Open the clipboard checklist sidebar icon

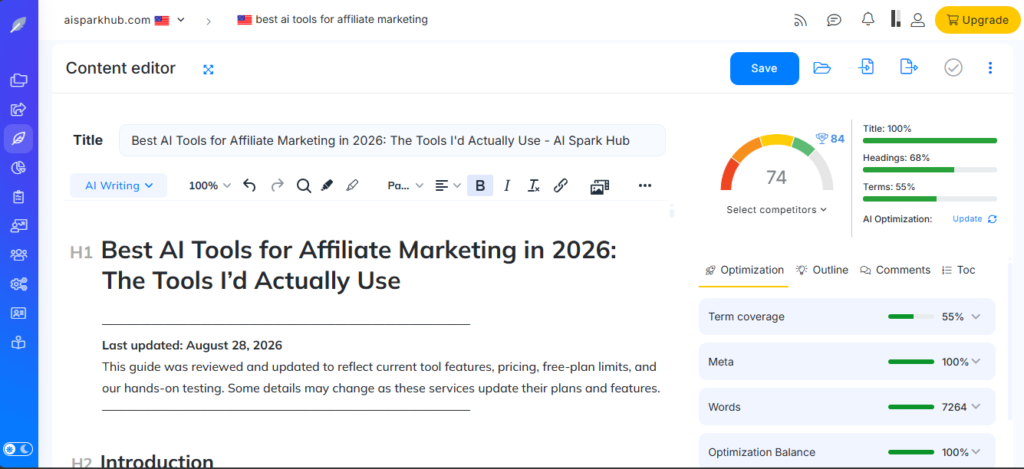tap(19, 197)
